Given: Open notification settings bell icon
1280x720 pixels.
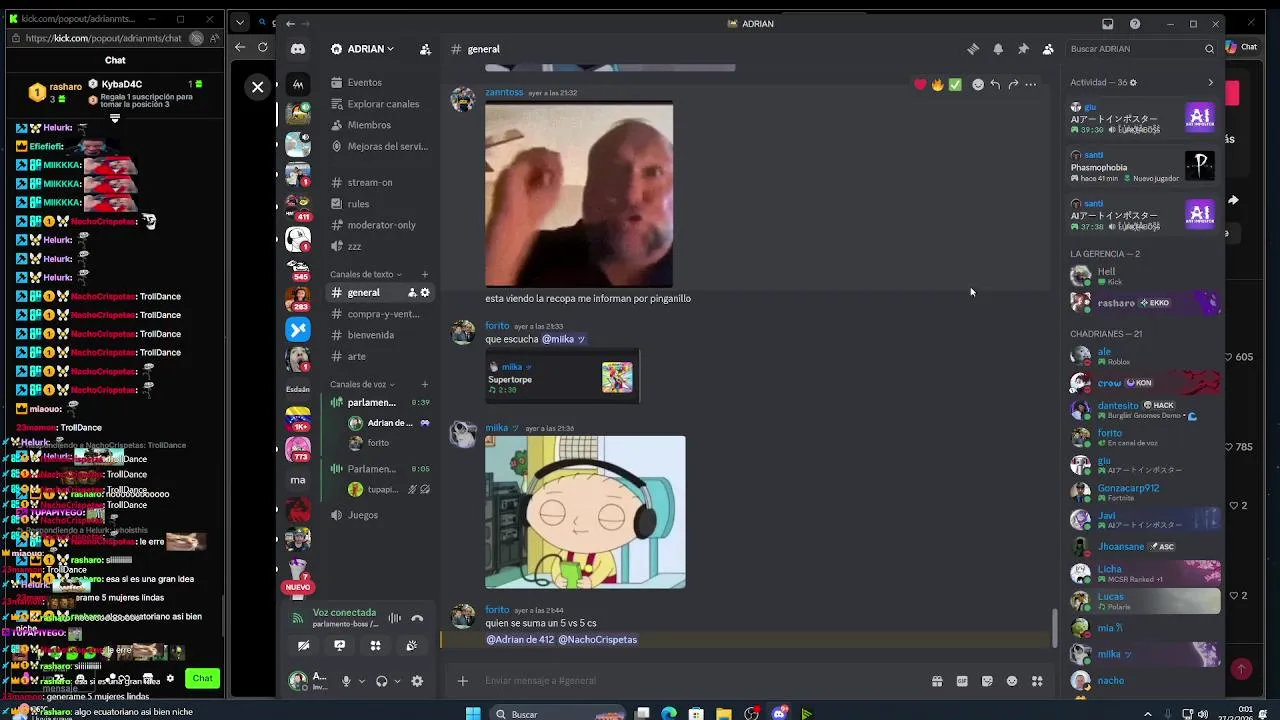Looking at the screenshot, I should [998, 49].
